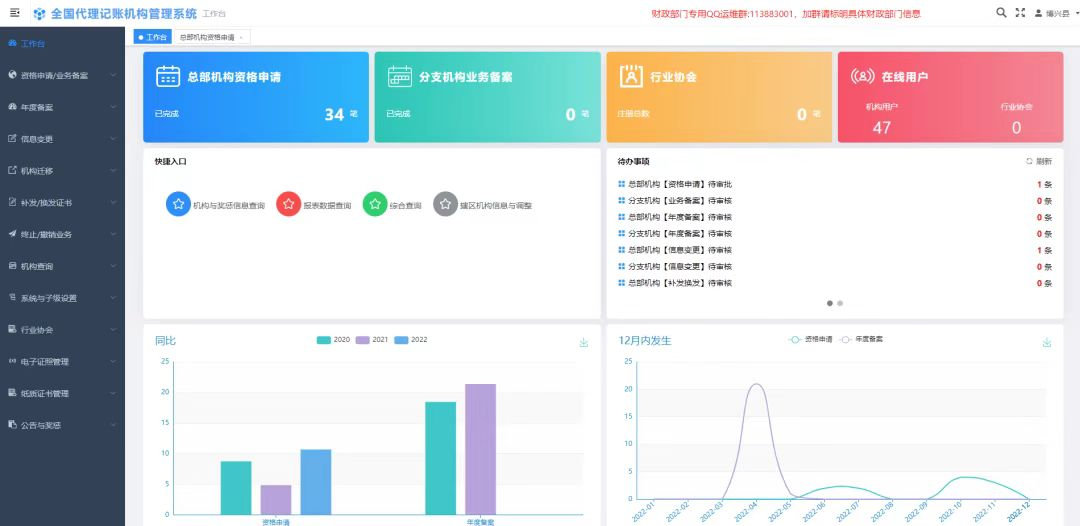Open 报表数据查询 red star shortcut

coord(289,204)
